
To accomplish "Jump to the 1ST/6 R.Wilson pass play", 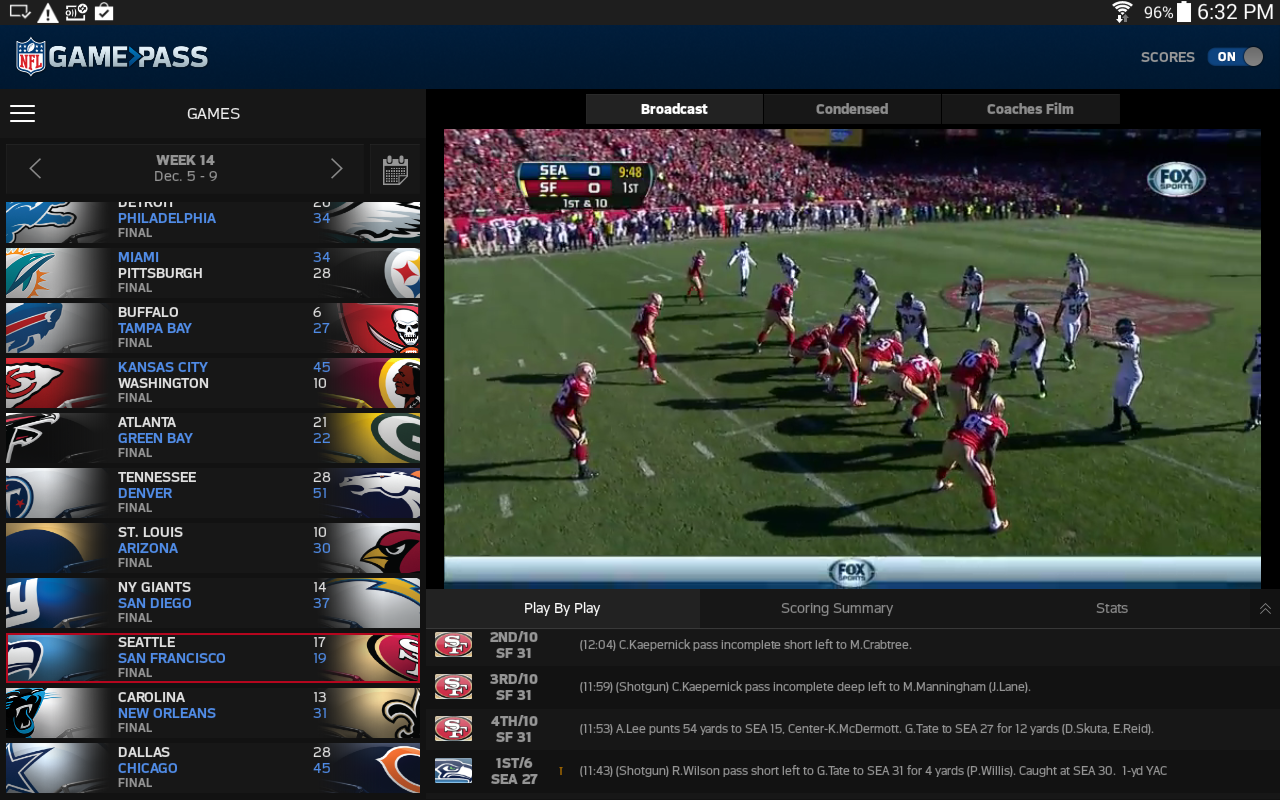I will coord(853,771).
